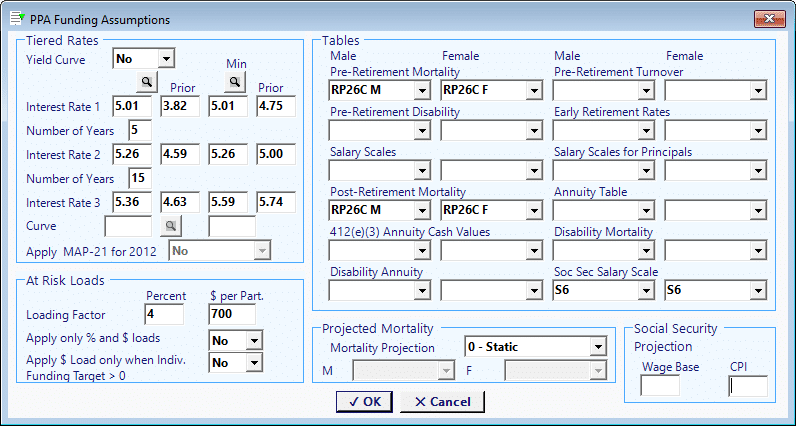Click the document icon in title bar
Image resolution: width=796 pixels, height=426 pixels.
pos(17,19)
